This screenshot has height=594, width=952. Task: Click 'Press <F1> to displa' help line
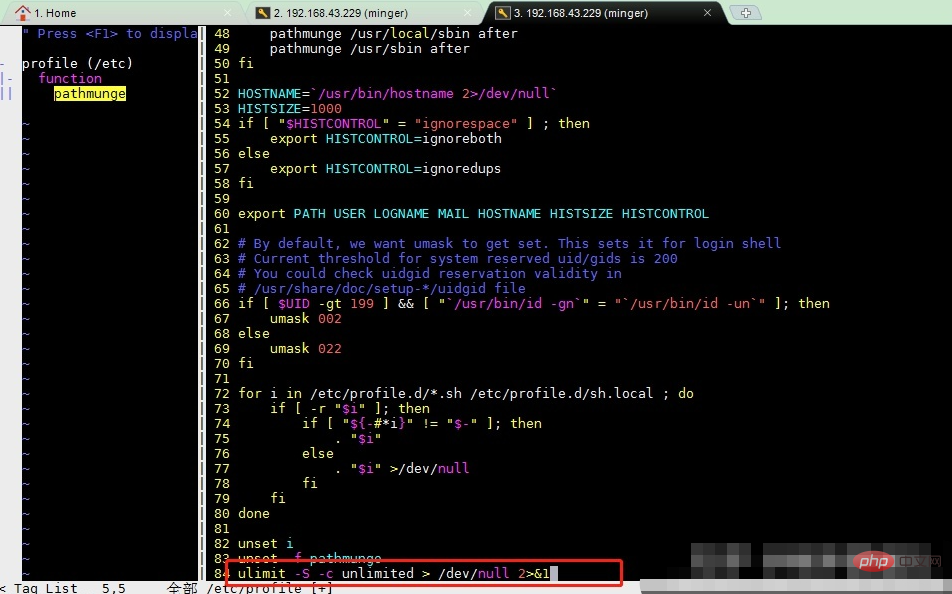[110, 33]
